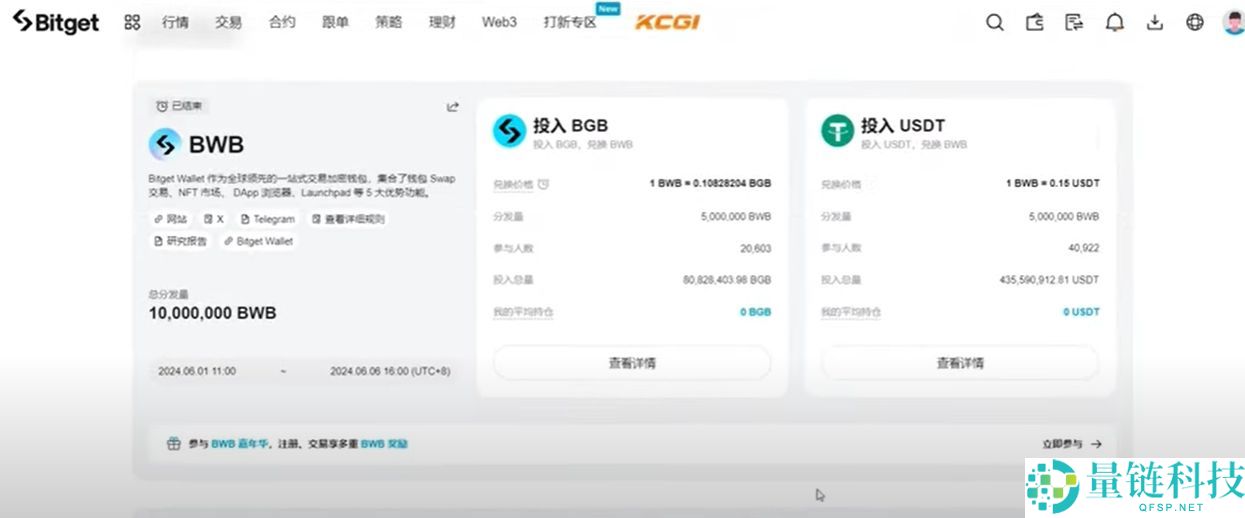Click the 投入 BGB heading
Viewport: 1245px width, 518px height.
(x=570, y=125)
